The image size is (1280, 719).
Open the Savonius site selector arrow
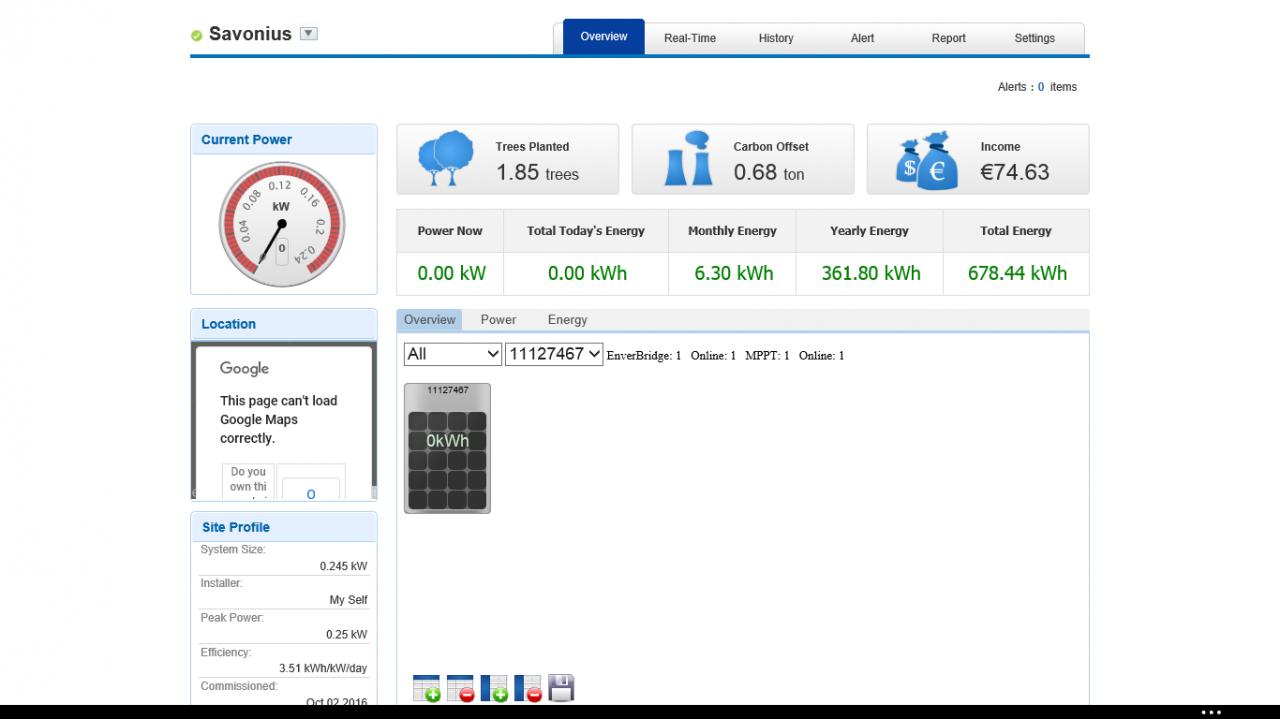[309, 33]
